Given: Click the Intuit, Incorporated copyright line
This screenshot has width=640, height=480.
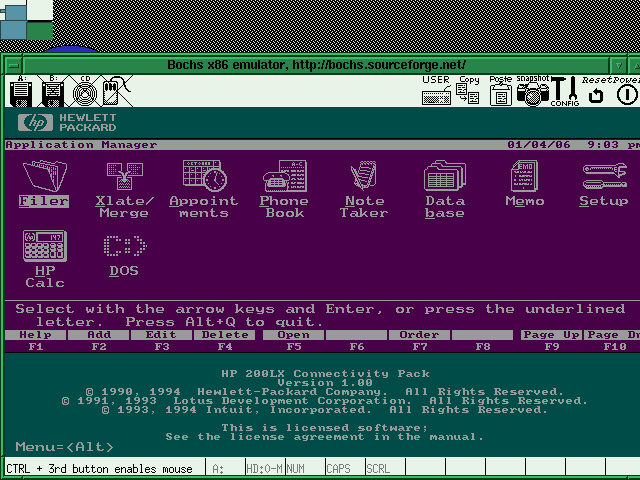Looking at the screenshot, I should point(325,409).
